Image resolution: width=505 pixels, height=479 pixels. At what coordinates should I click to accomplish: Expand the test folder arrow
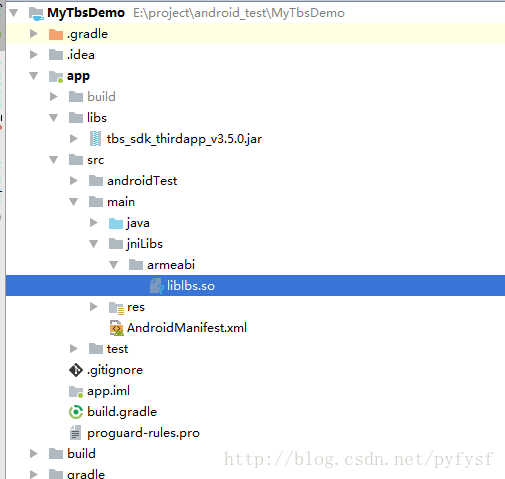tap(73, 349)
